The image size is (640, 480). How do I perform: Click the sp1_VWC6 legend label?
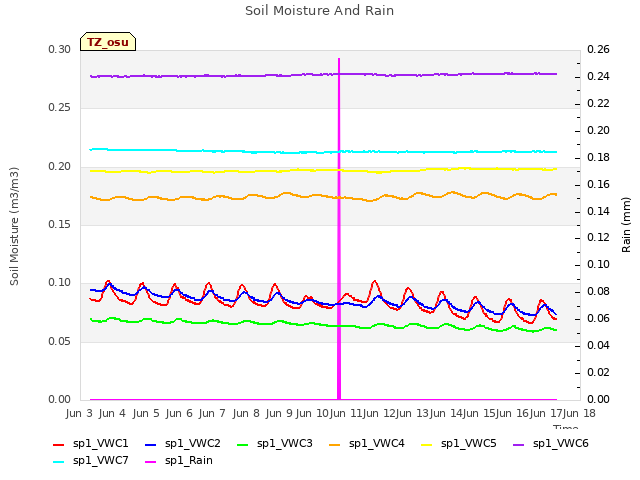561,443
